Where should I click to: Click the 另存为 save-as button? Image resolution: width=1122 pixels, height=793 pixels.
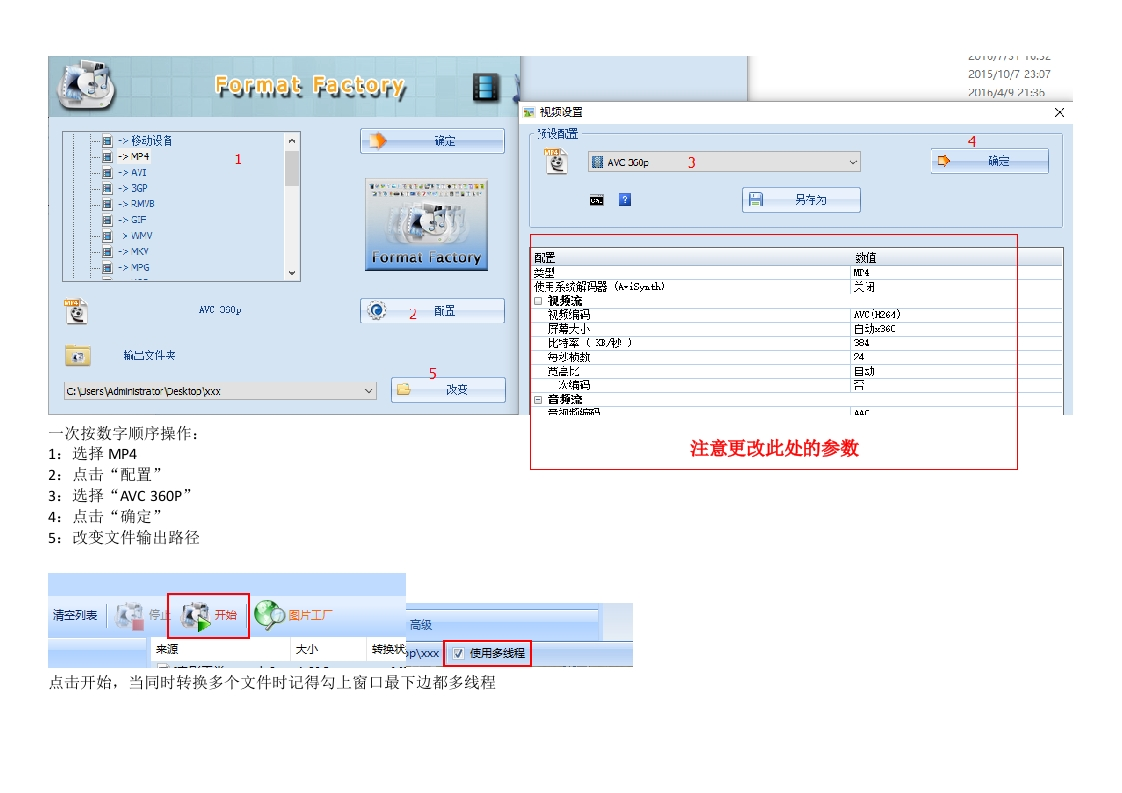tap(801, 200)
